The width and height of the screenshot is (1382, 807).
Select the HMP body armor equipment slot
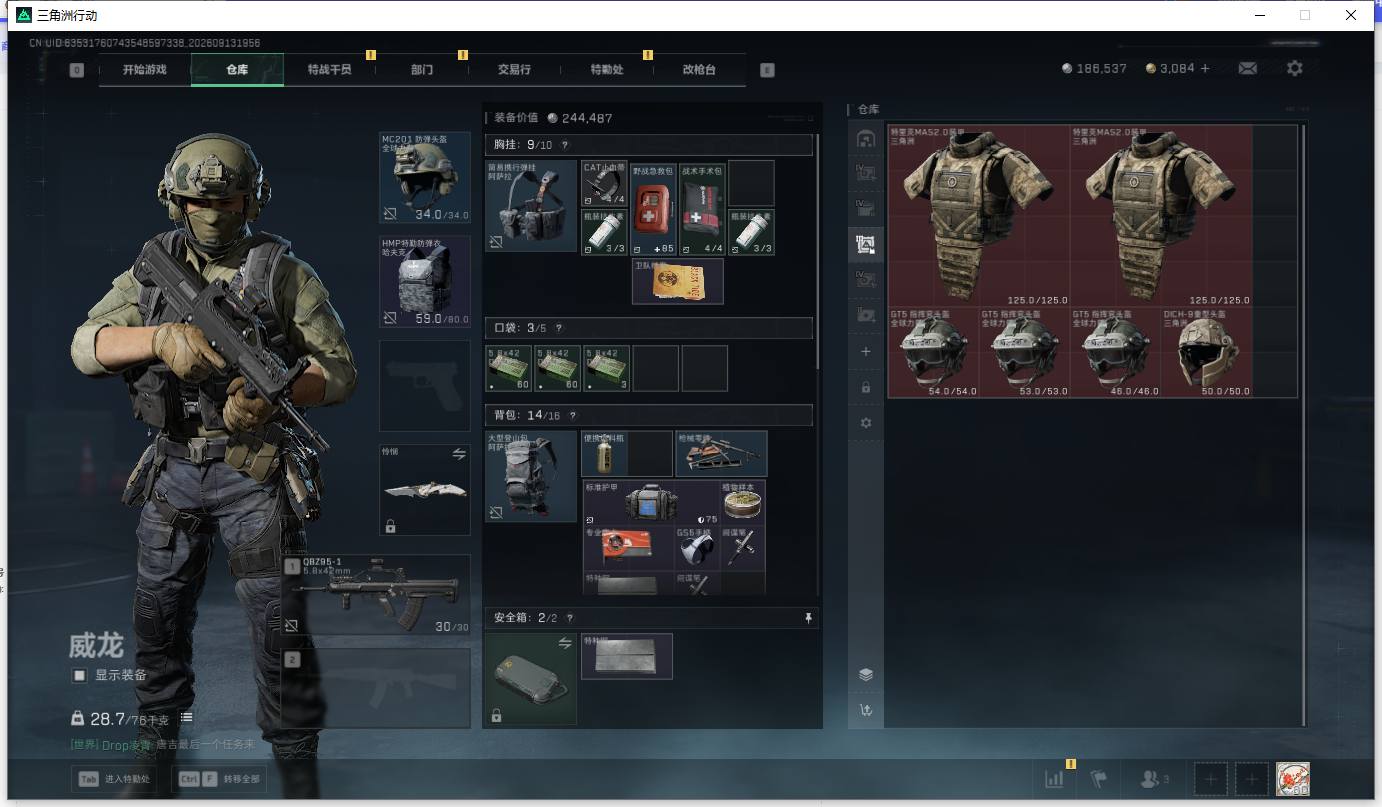(x=425, y=281)
